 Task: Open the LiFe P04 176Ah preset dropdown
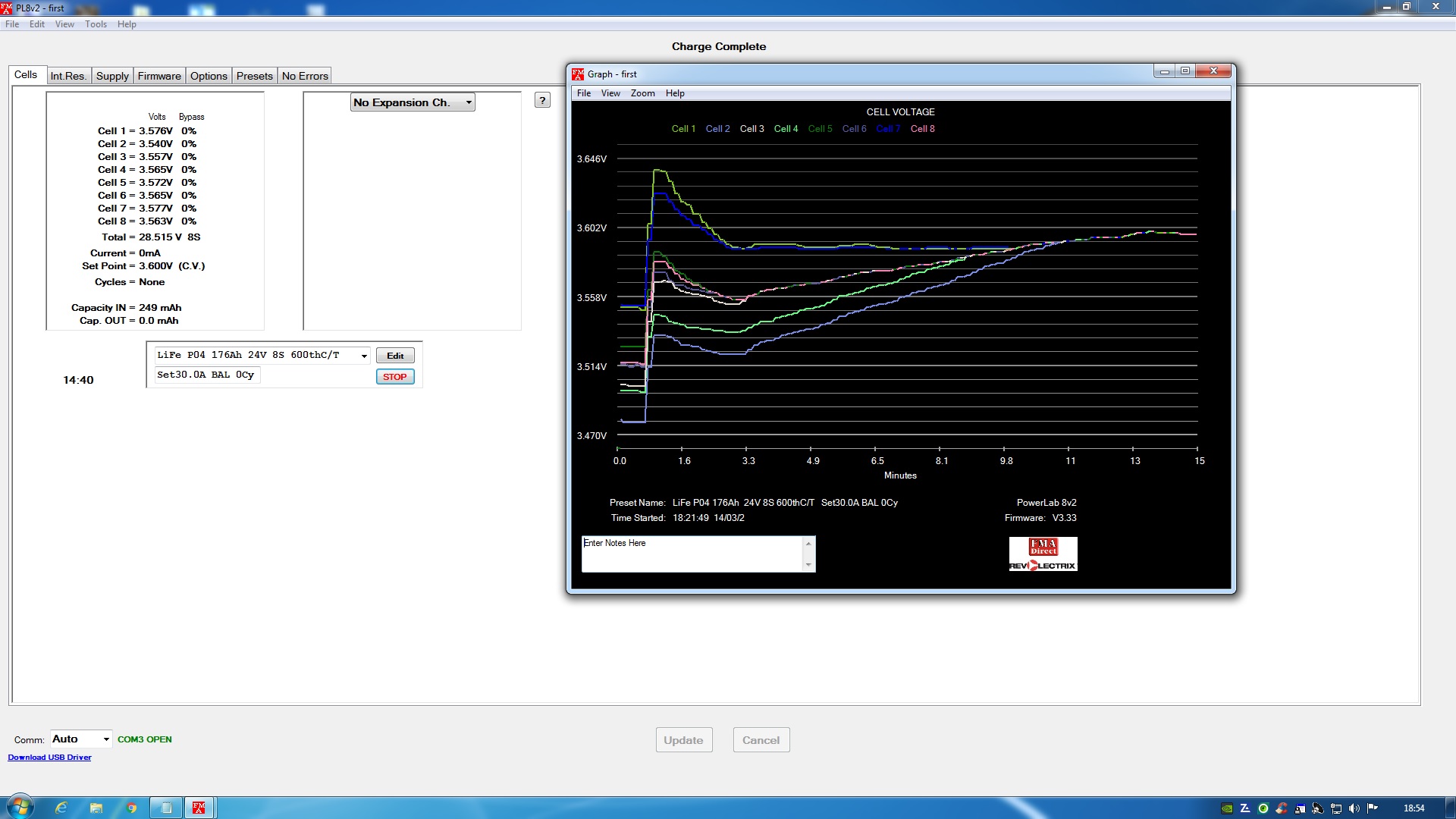(x=364, y=356)
